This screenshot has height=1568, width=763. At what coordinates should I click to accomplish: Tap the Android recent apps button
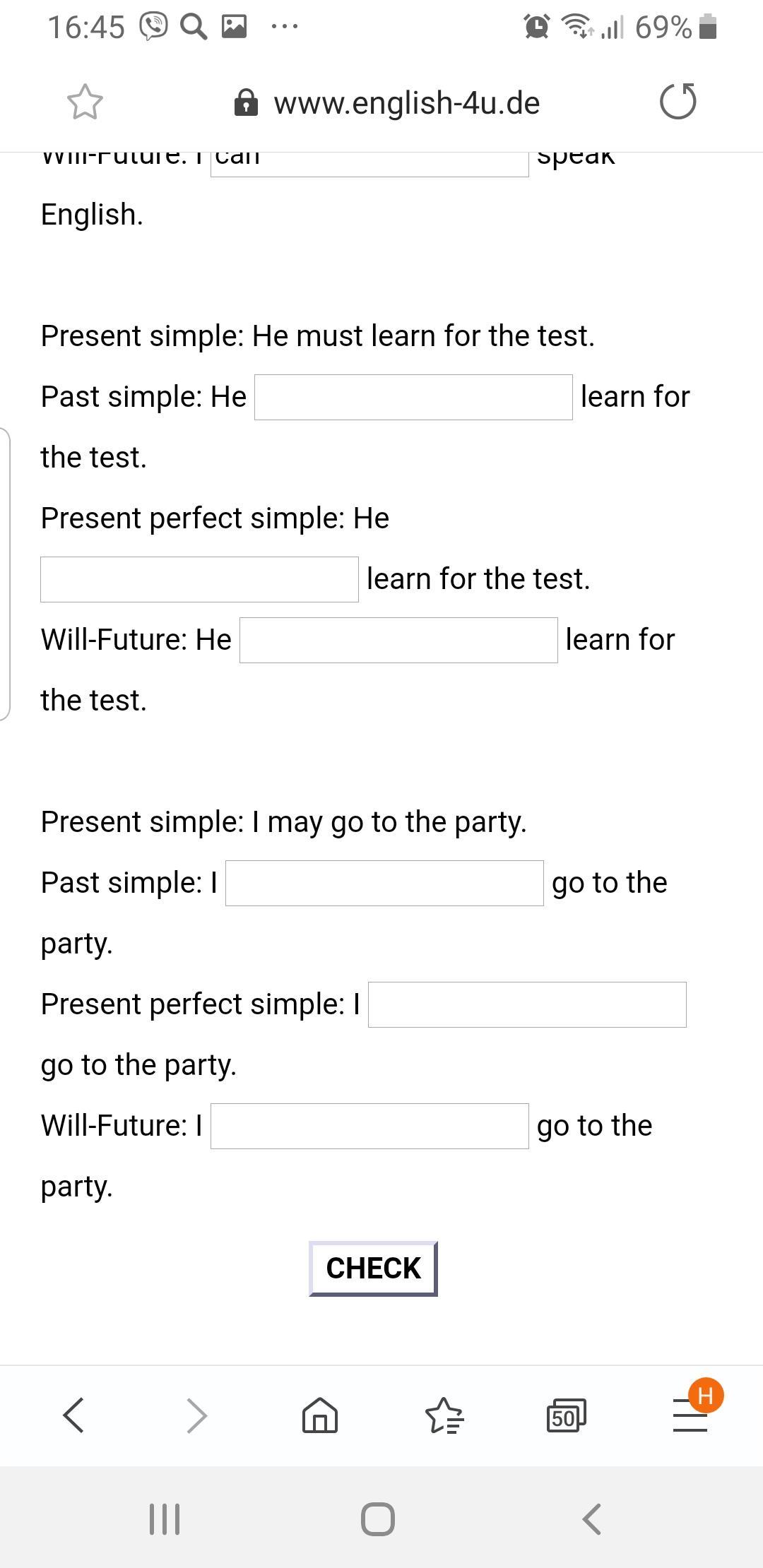point(165,1519)
